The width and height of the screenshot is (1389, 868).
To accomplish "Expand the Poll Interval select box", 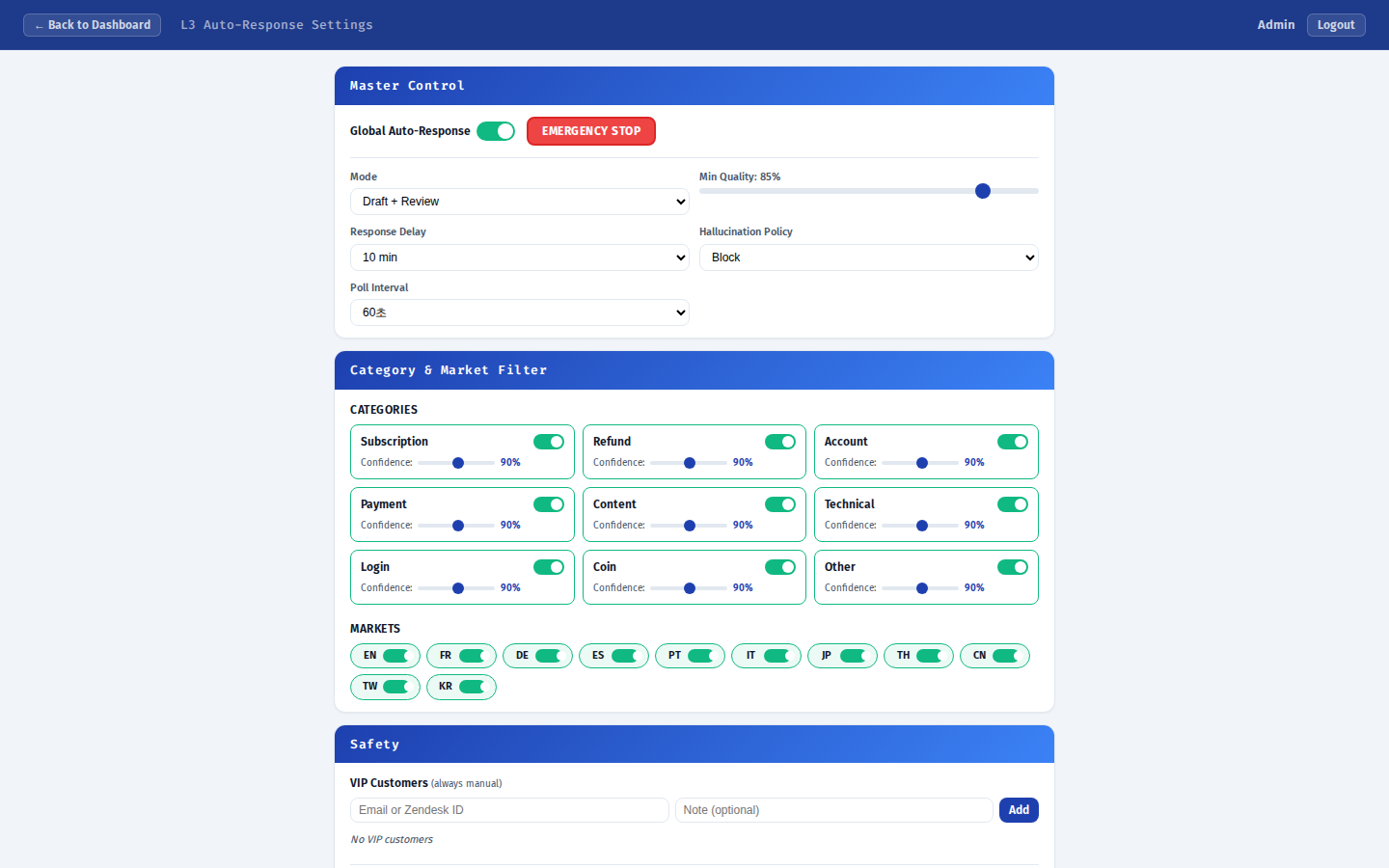I will (x=519, y=312).
